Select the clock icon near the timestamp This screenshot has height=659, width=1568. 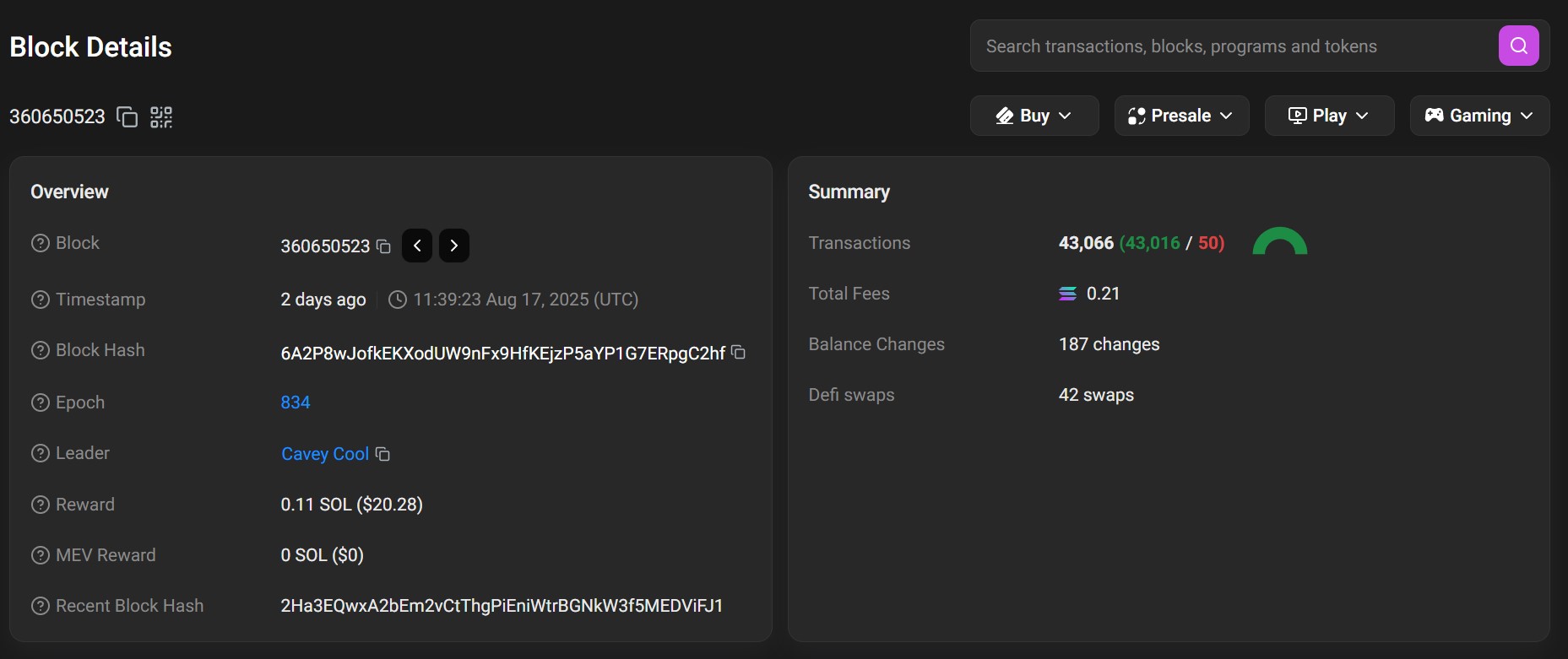(397, 300)
